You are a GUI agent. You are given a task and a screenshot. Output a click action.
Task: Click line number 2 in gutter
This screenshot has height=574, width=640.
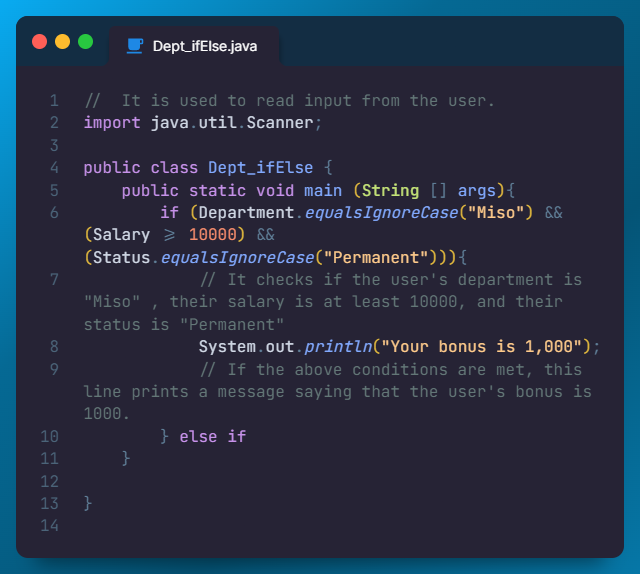pyautogui.click(x=54, y=123)
